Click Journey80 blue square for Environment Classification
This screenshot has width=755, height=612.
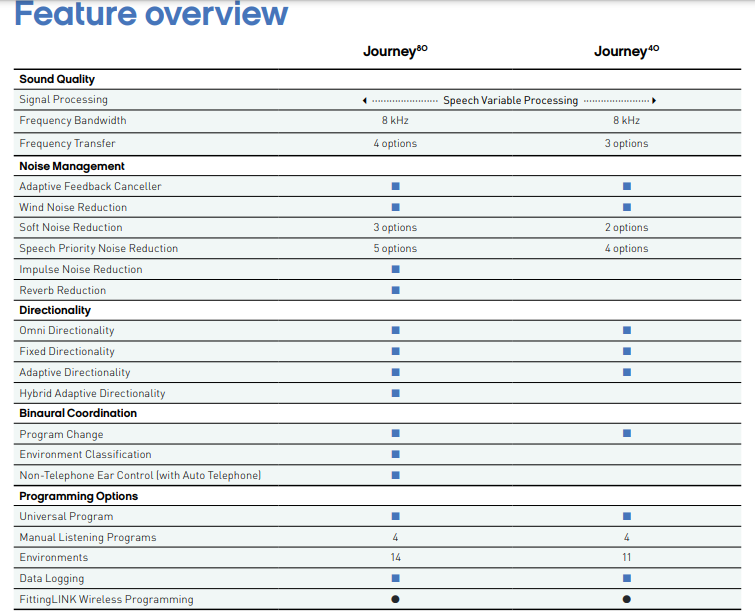(395, 454)
